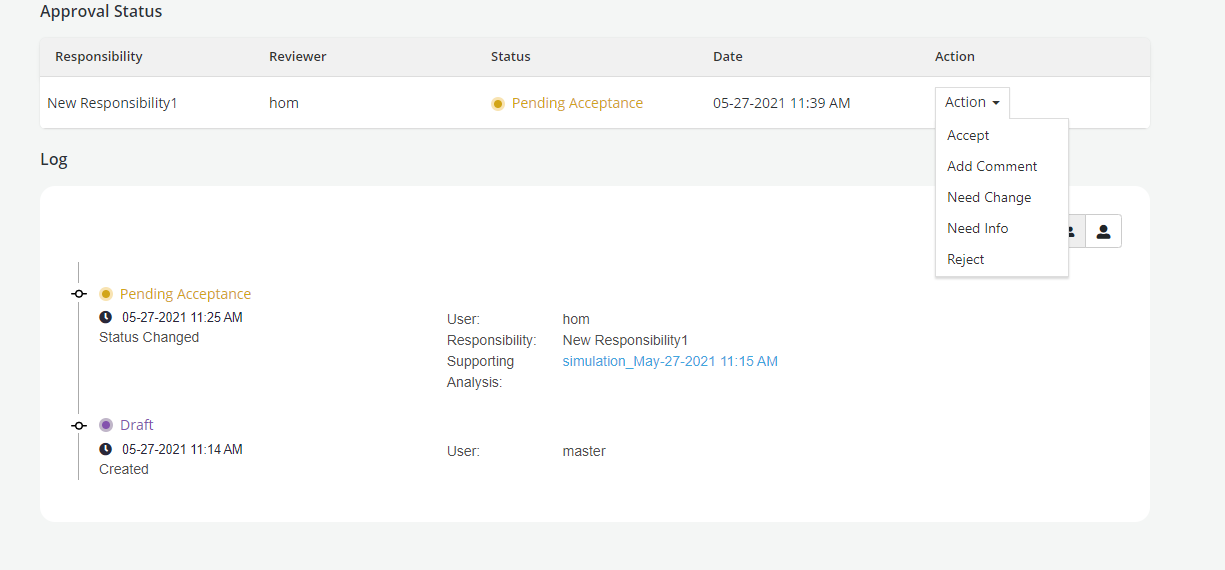Click the Draft label in the log

tap(137, 425)
